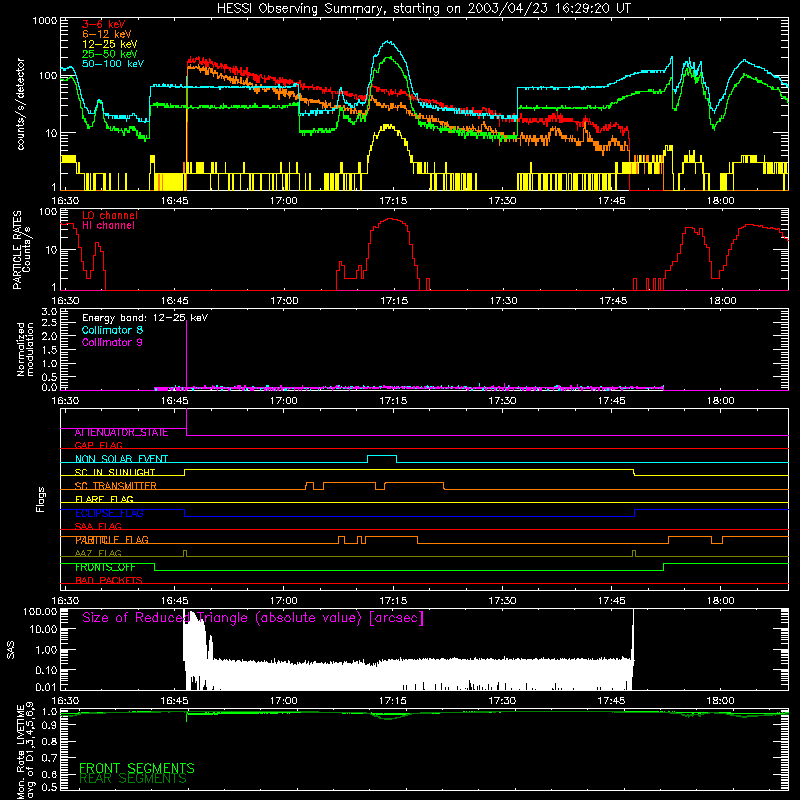Click the HESSI Observing Summary title text
800x800 pixels.
click(423, 9)
